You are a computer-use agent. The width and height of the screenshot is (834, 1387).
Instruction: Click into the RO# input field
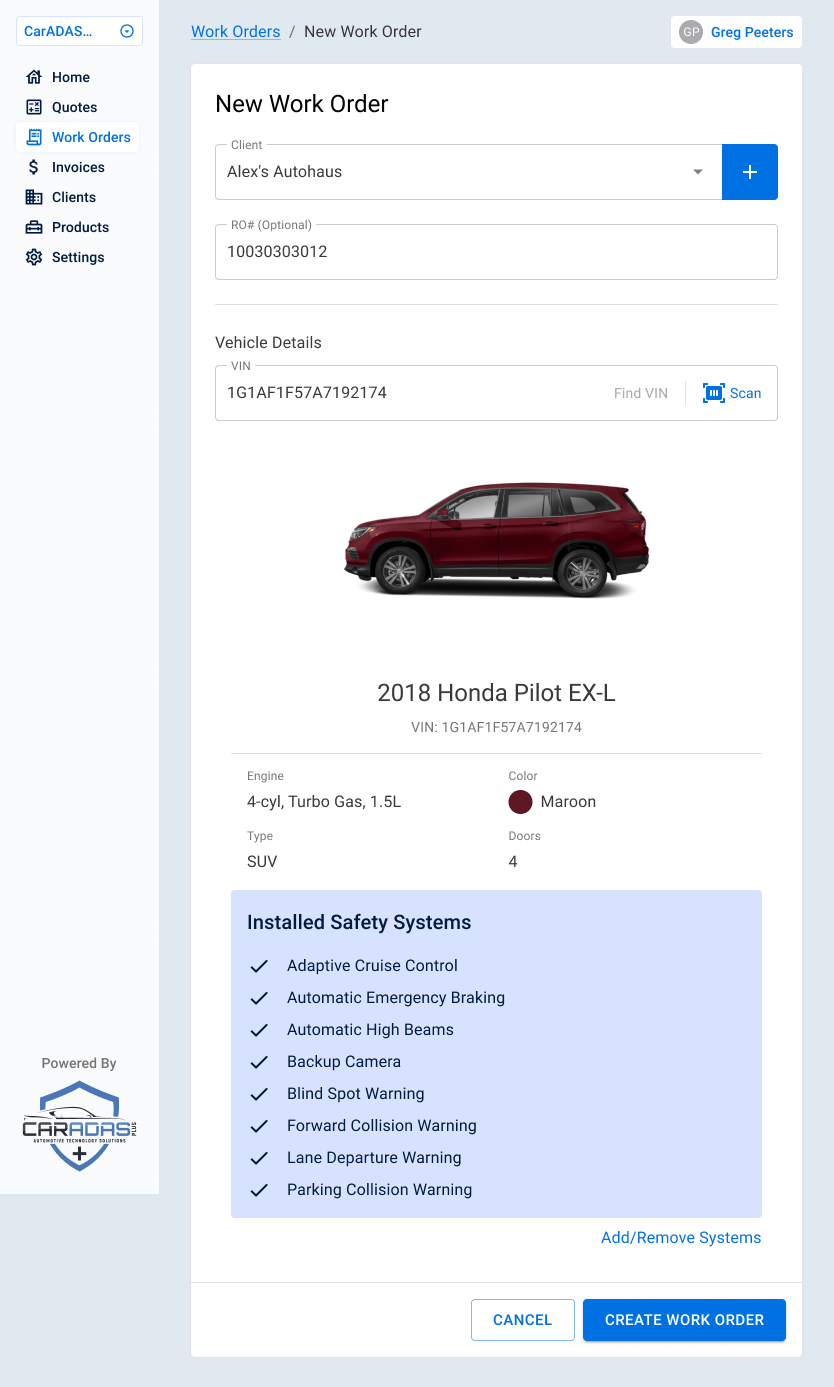pos(495,252)
